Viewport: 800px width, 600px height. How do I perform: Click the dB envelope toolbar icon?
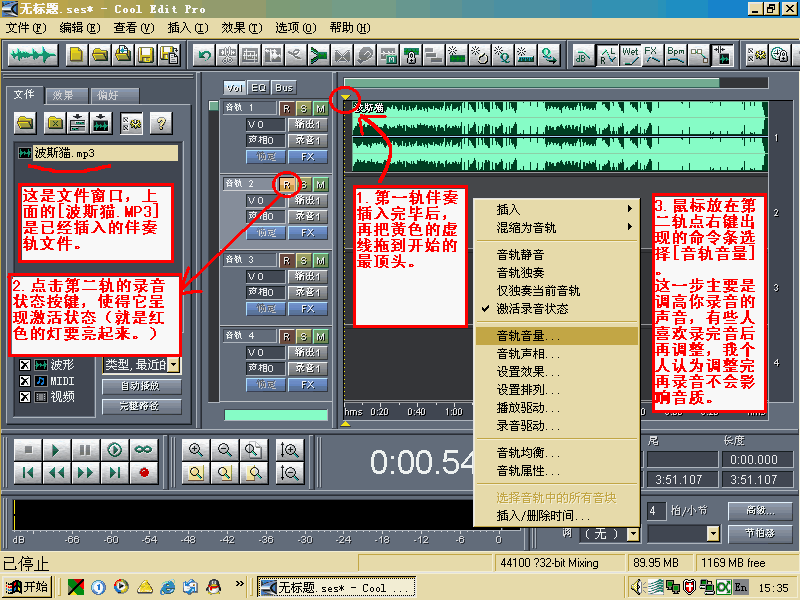(x=583, y=55)
